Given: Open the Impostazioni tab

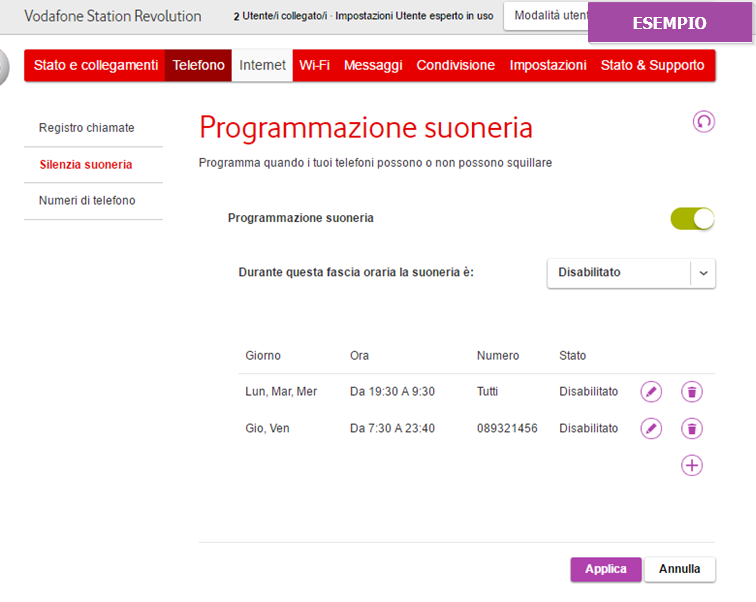Looking at the screenshot, I should coord(548,65).
